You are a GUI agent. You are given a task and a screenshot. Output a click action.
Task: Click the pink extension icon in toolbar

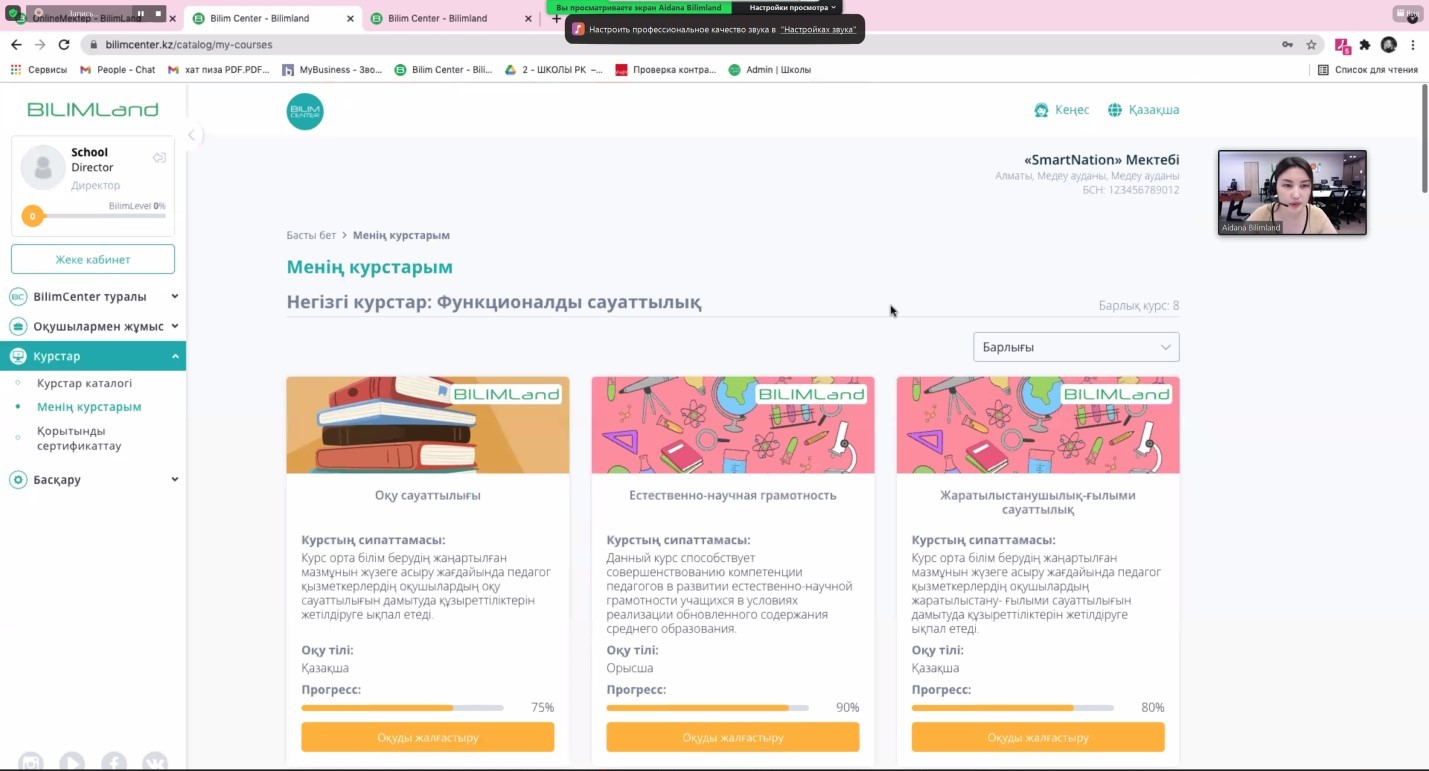tap(1342, 45)
